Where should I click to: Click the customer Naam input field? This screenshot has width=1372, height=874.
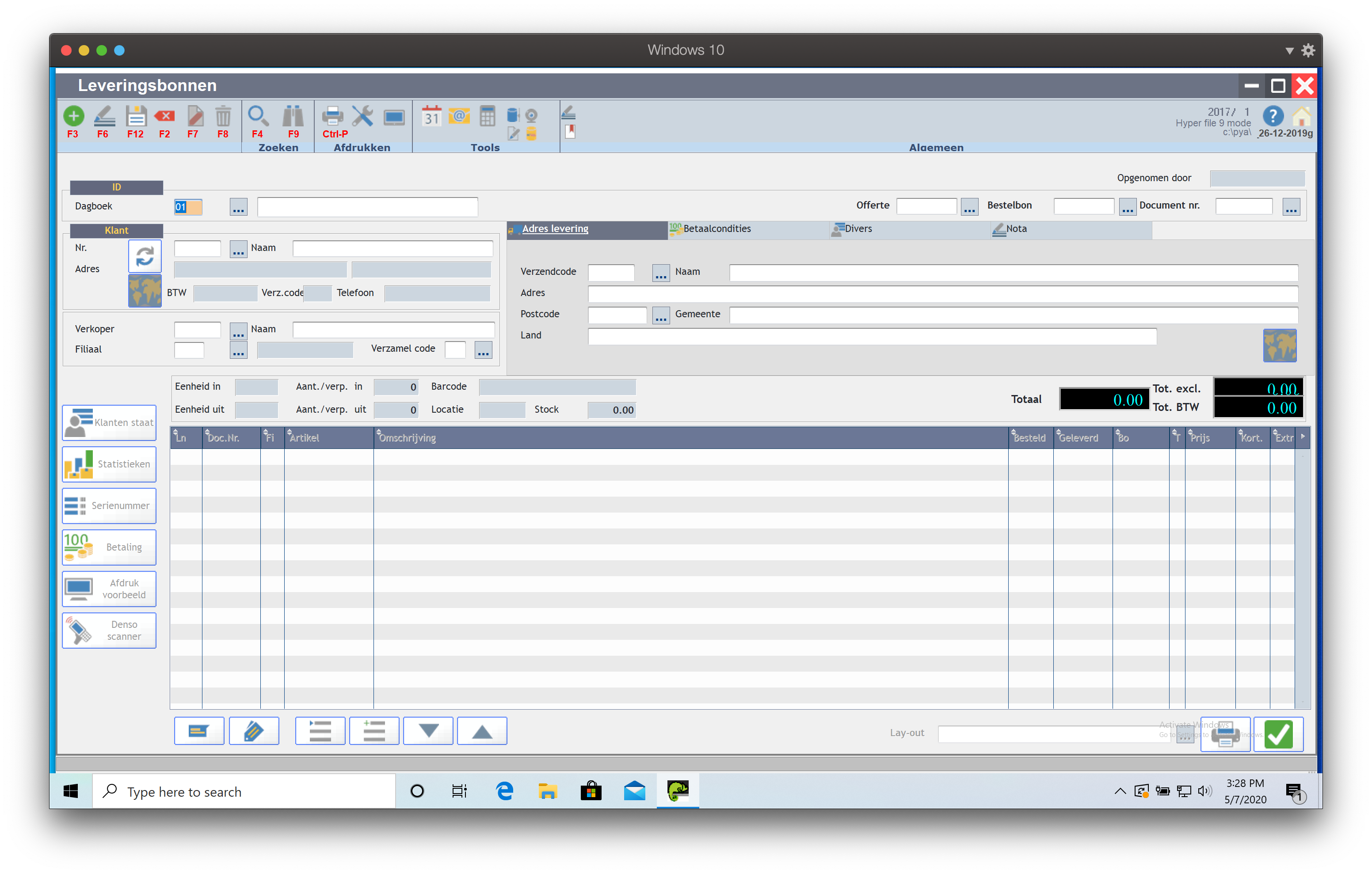pos(393,249)
